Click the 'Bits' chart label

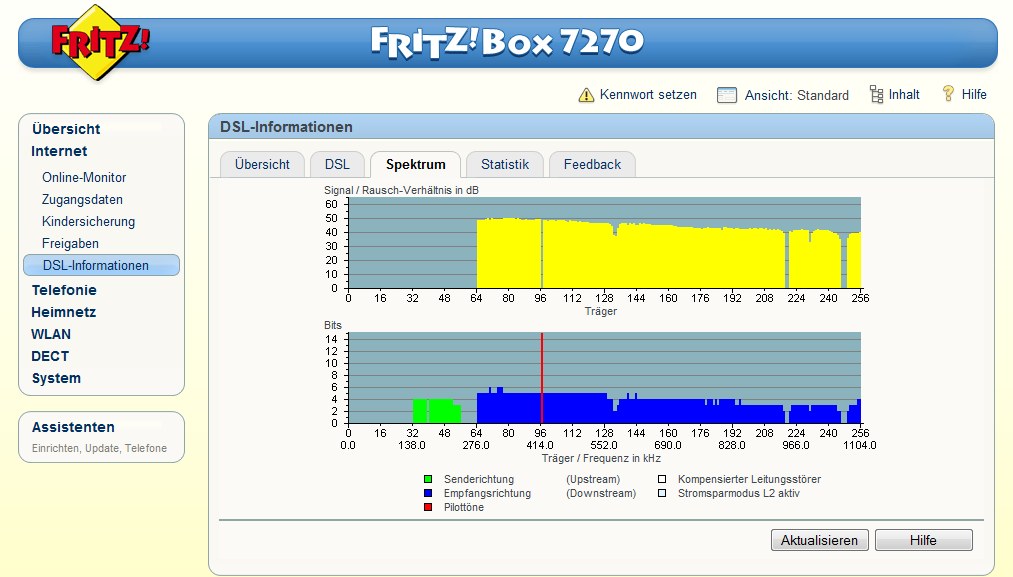(x=333, y=325)
